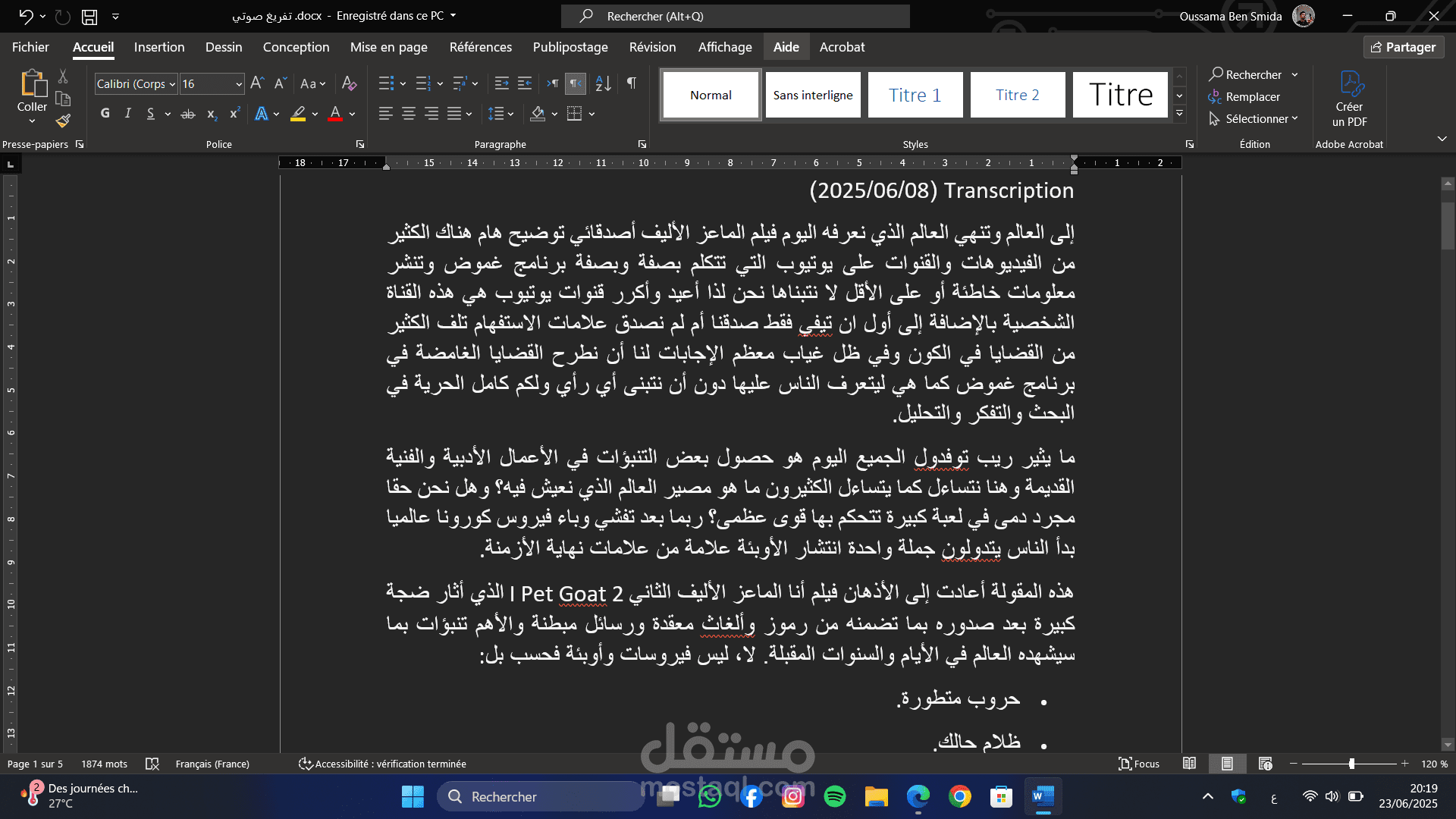Switch to the Acrobat tab
The width and height of the screenshot is (1456, 819).
point(842,47)
